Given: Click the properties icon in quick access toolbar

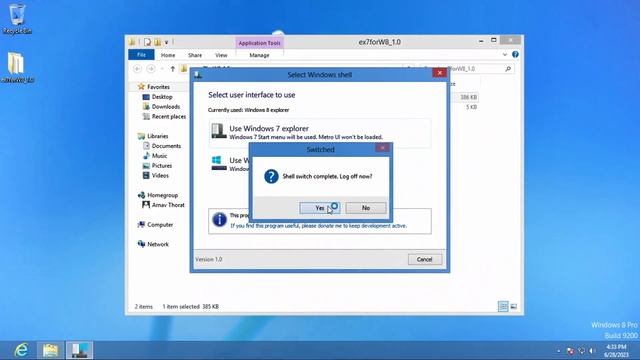Looking at the screenshot, I should tap(147, 42).
